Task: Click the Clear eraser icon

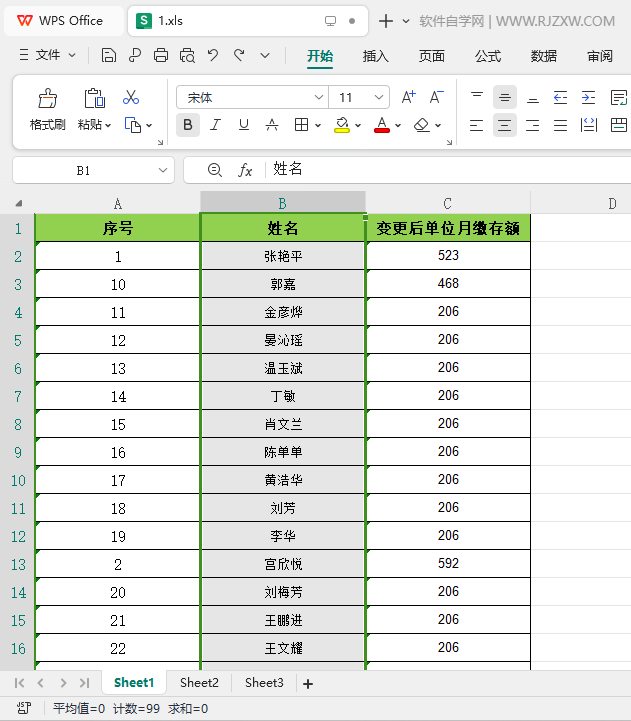Action: (x=422, y=125)
